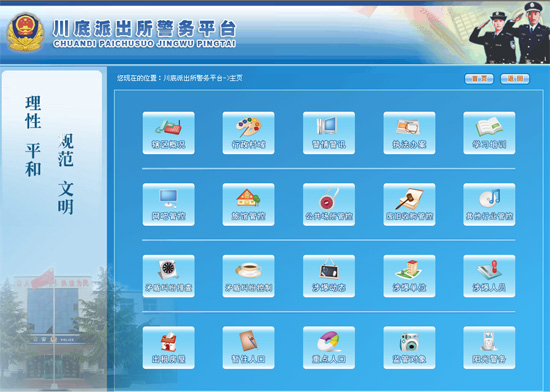This screenshot has width=550, height=392.
Task: Select the 其他行业管控 music disc tile
Action: pyautogui.click(x=489, y=204)
